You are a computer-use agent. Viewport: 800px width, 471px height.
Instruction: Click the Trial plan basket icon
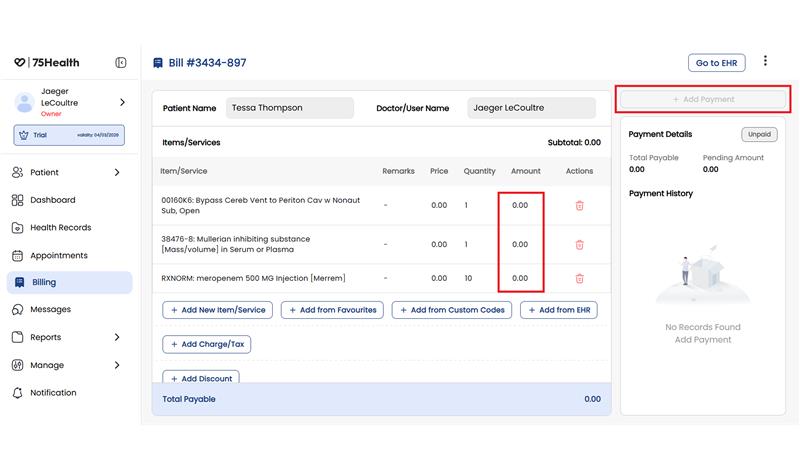(22, 135)
